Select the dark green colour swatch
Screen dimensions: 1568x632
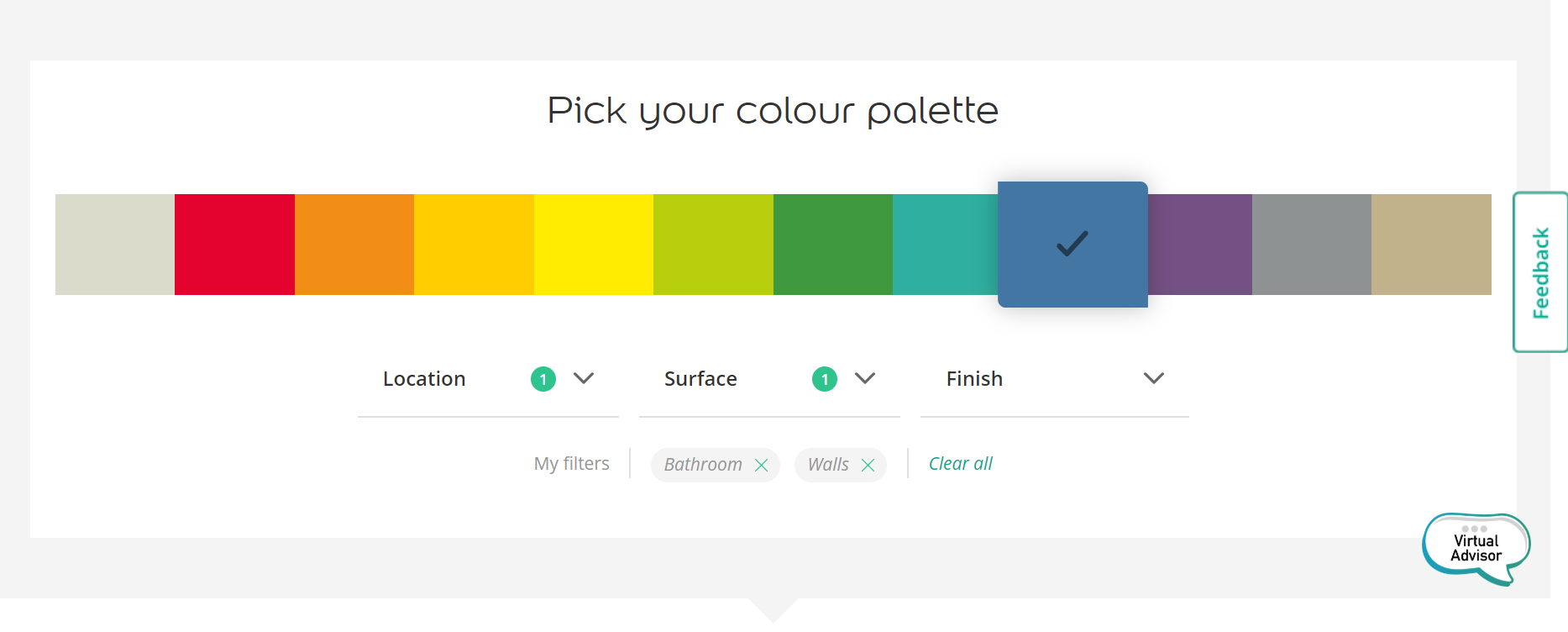(833, 245)
